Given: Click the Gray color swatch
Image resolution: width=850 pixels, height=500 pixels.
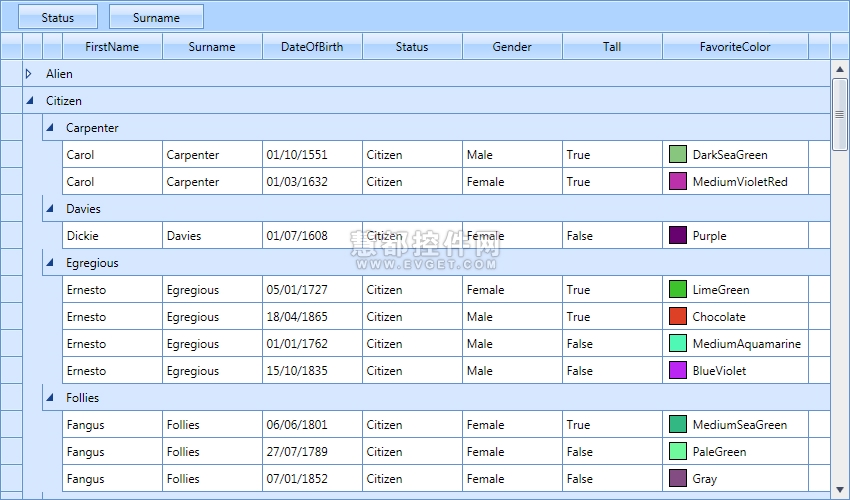Looking at the screenshot, I should coord(678,478).
